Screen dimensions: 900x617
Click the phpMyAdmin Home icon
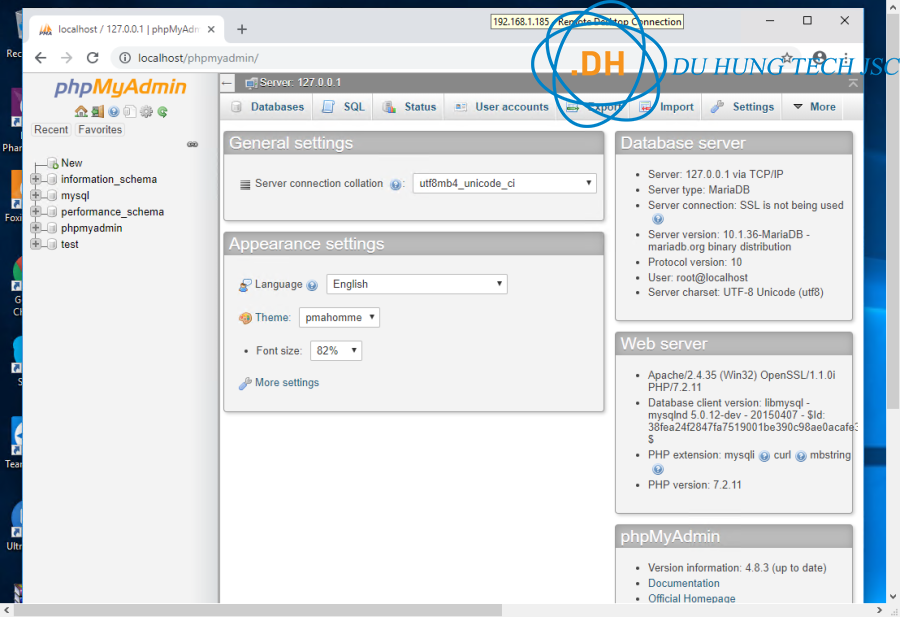[x=81, y=112]
